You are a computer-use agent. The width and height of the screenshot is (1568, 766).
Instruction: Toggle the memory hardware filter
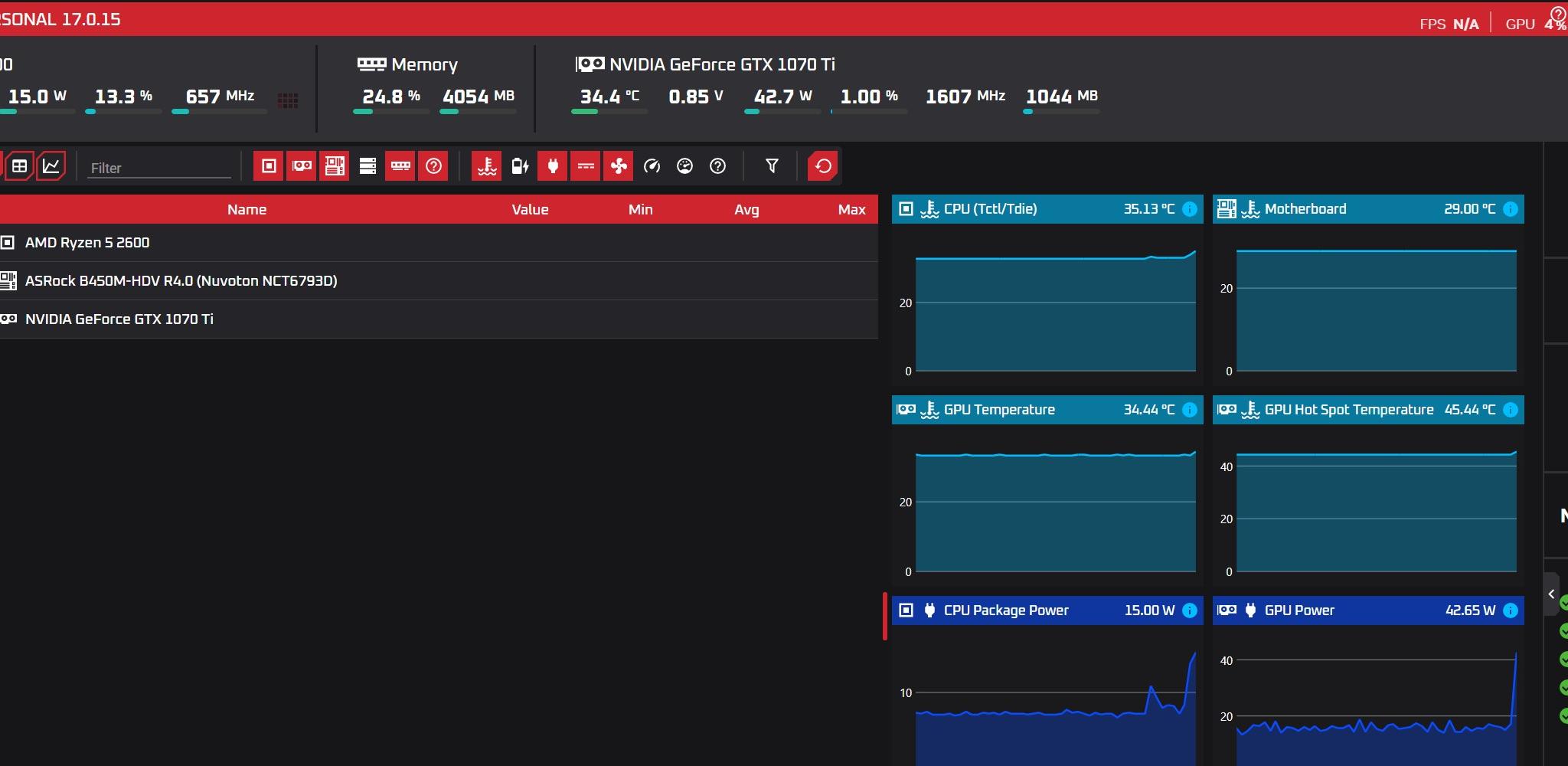click(400, 166)
